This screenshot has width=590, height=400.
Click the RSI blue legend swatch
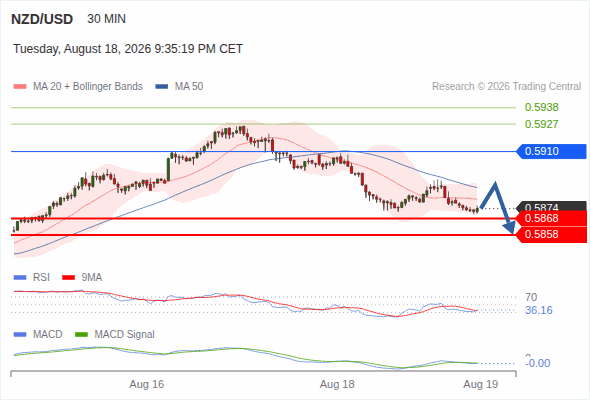[20, 278]
